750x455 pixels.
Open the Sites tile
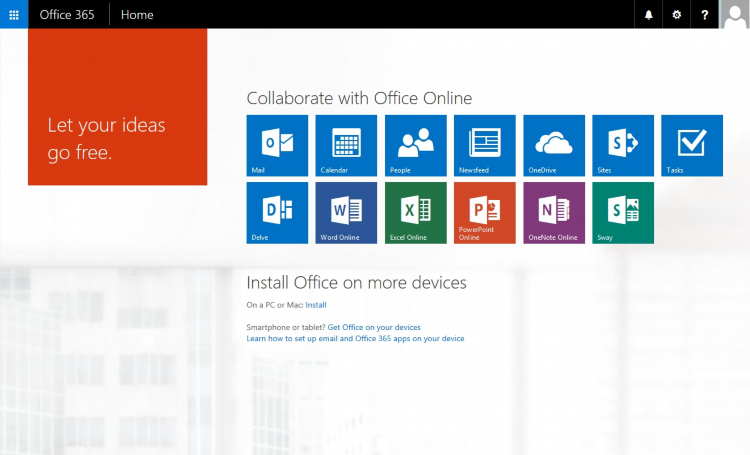click(x=623, y=145)
